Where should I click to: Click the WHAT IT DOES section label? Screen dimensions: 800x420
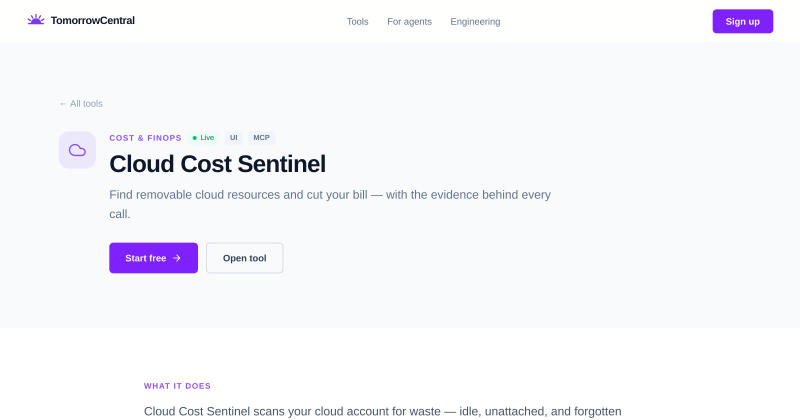click(x=177, y=386)
